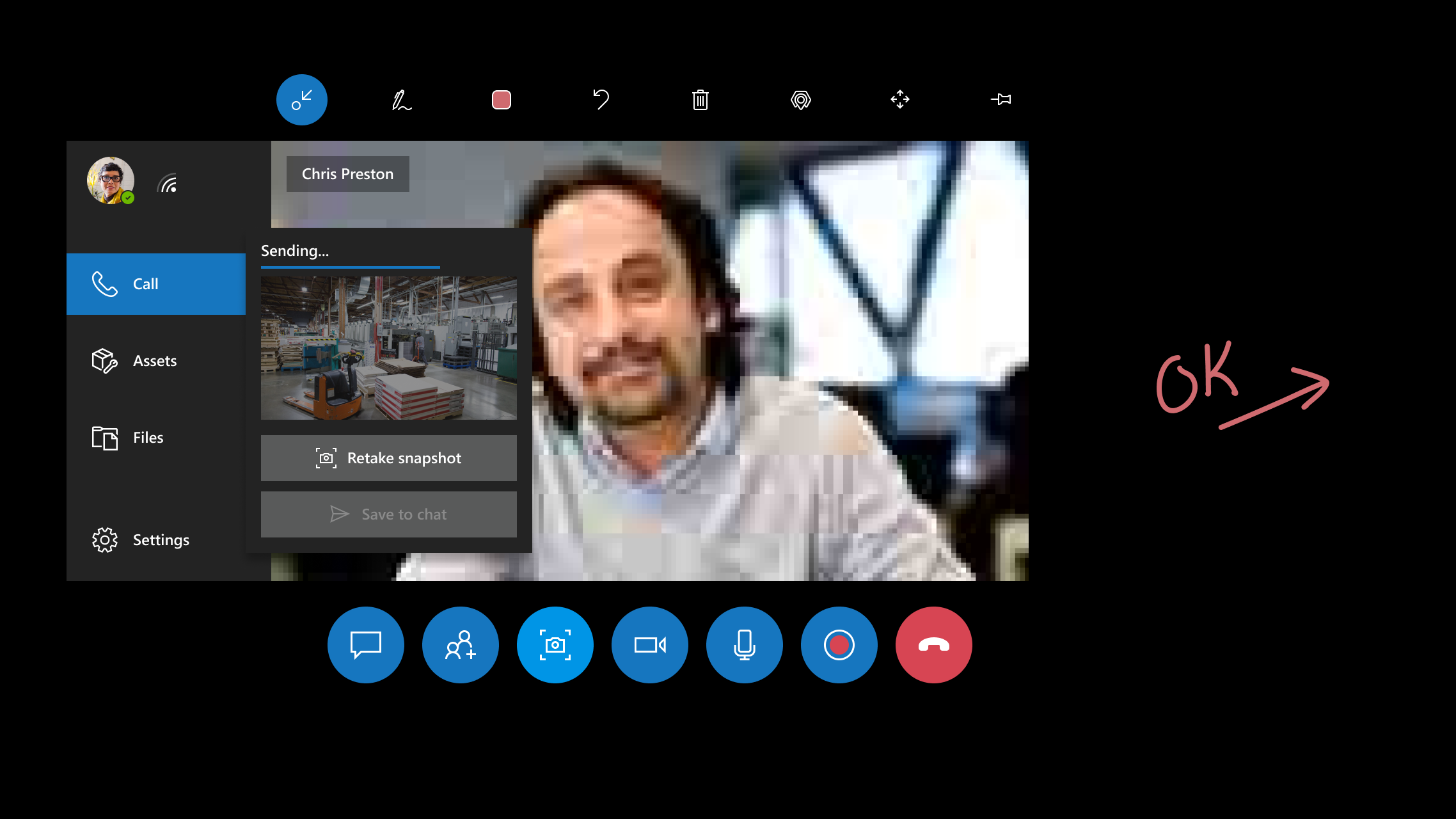Viewport: 1456px width, 819px height.
Task: Select the red annotation color swatch
Action: [x=501, y=99]
